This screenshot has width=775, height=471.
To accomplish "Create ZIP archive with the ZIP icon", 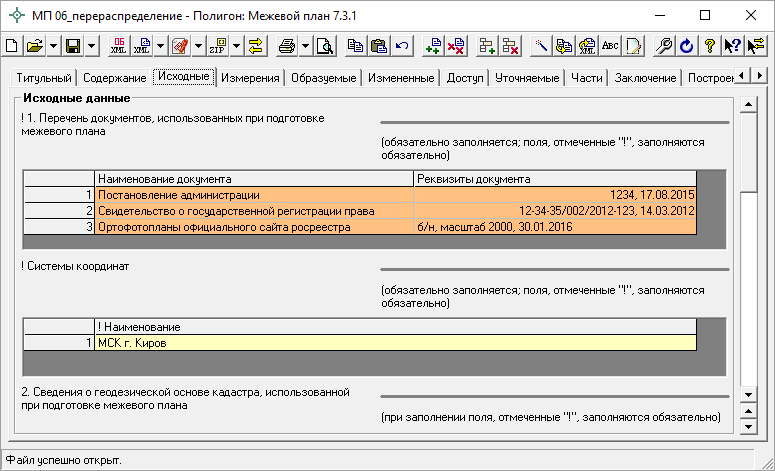I will (218, 46).
